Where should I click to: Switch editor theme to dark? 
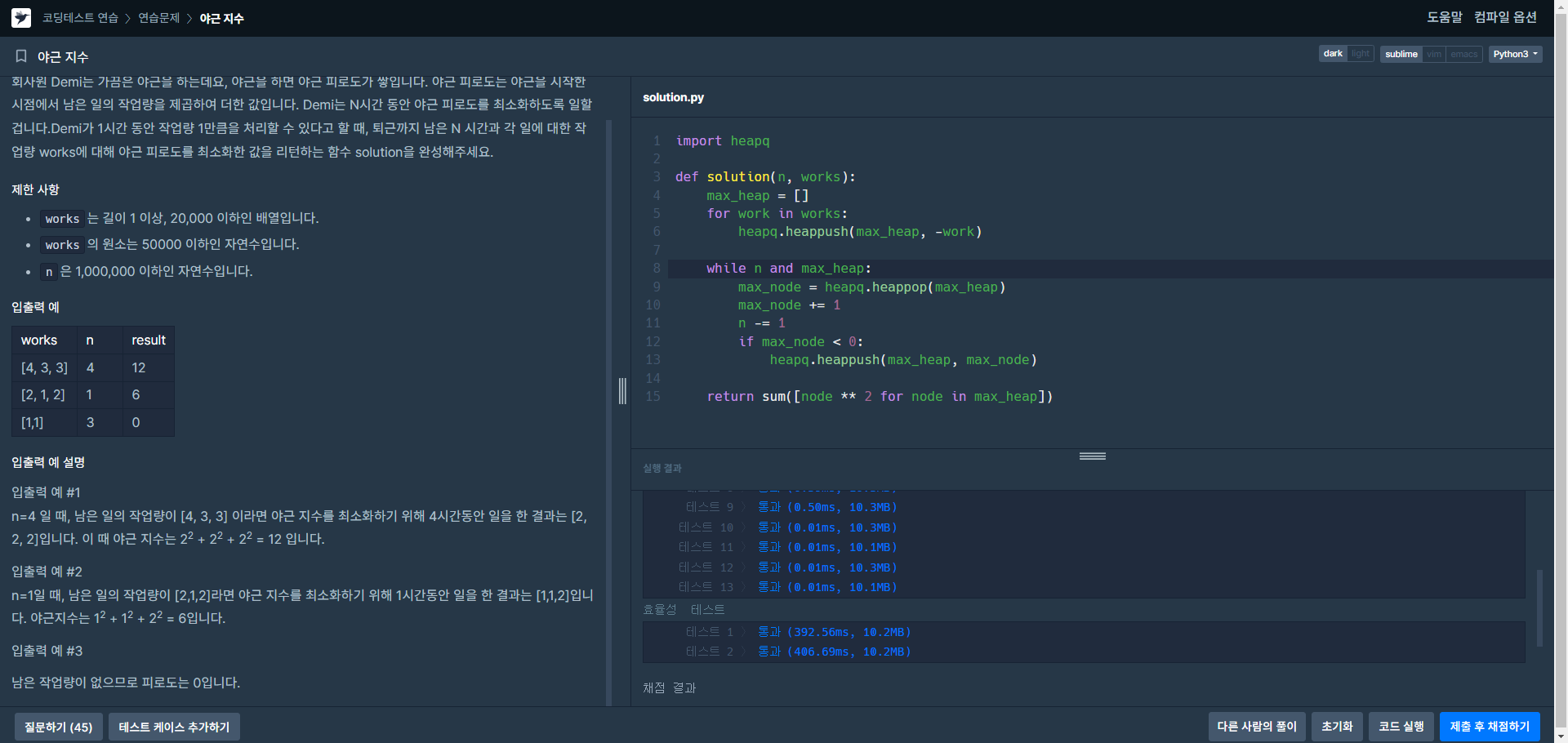[x=1333, y=54]
